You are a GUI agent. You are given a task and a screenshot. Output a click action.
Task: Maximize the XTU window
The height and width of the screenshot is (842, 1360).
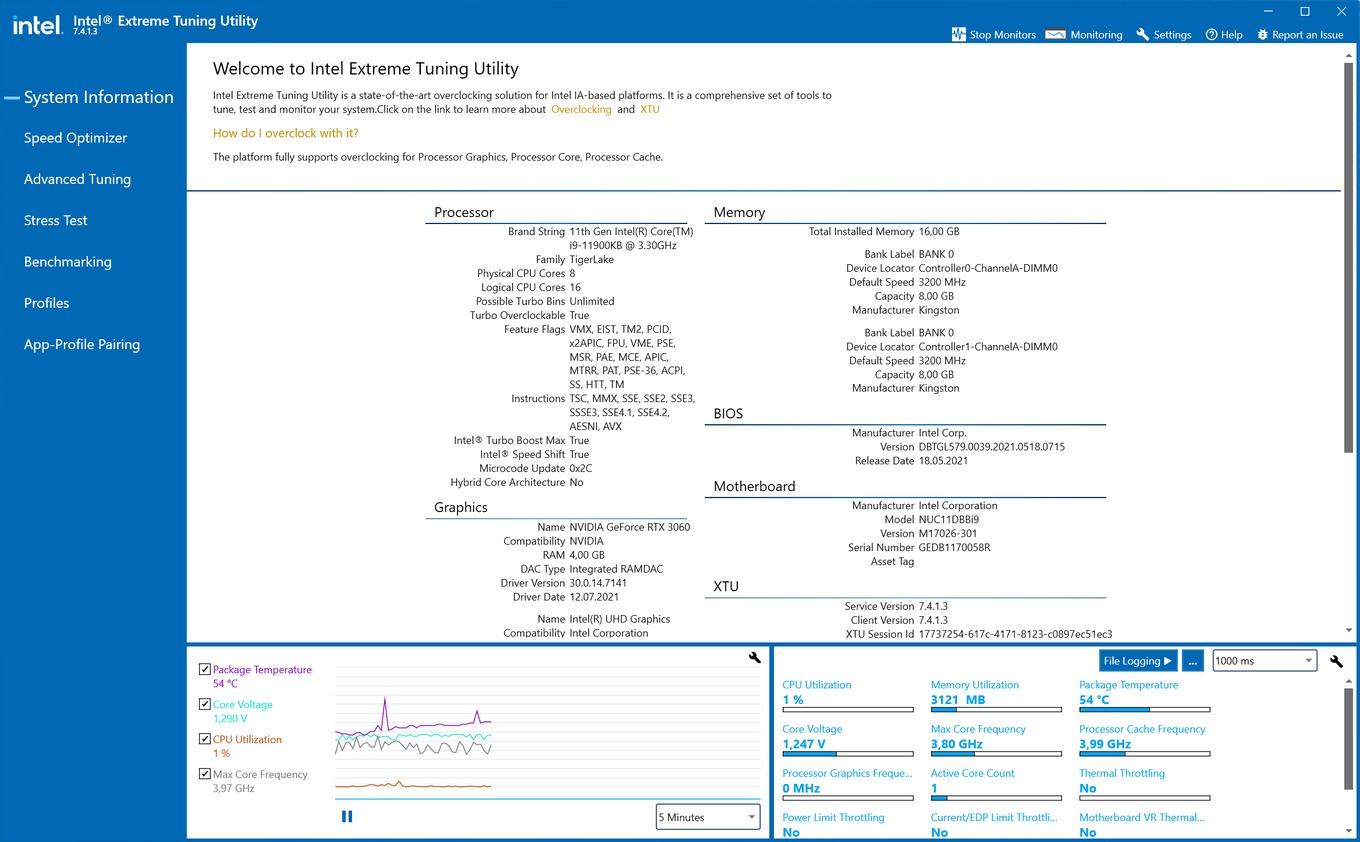coord(1304,12)
